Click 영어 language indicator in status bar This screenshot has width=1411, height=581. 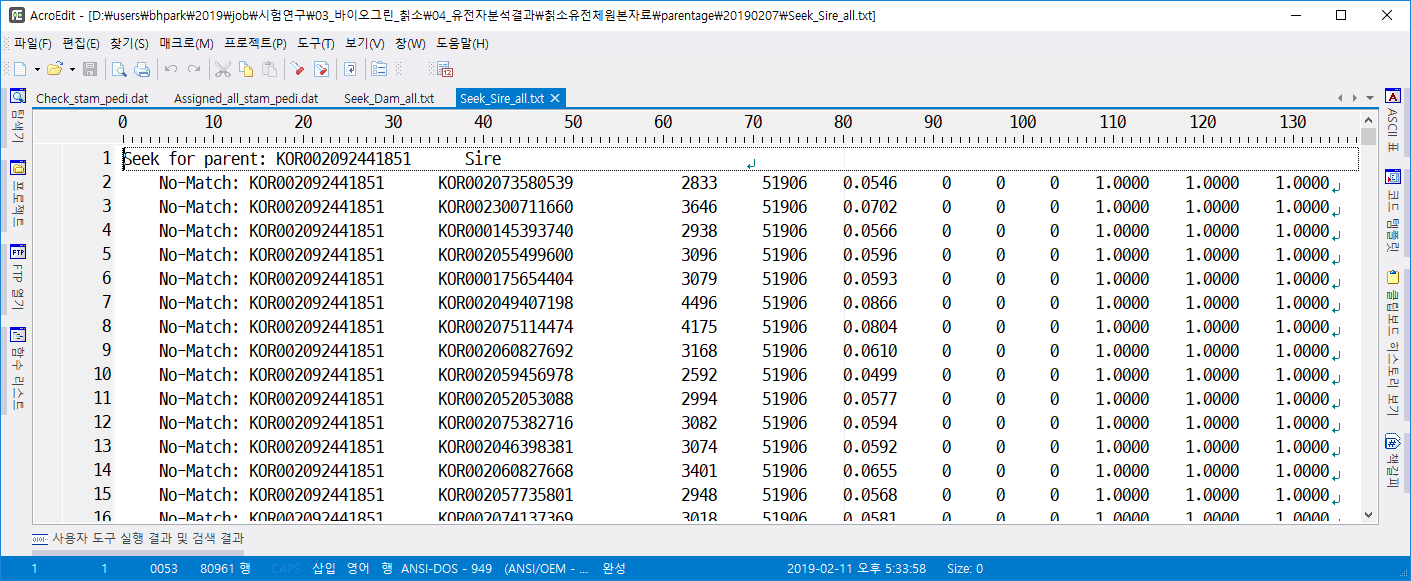[x=358, y=568]
